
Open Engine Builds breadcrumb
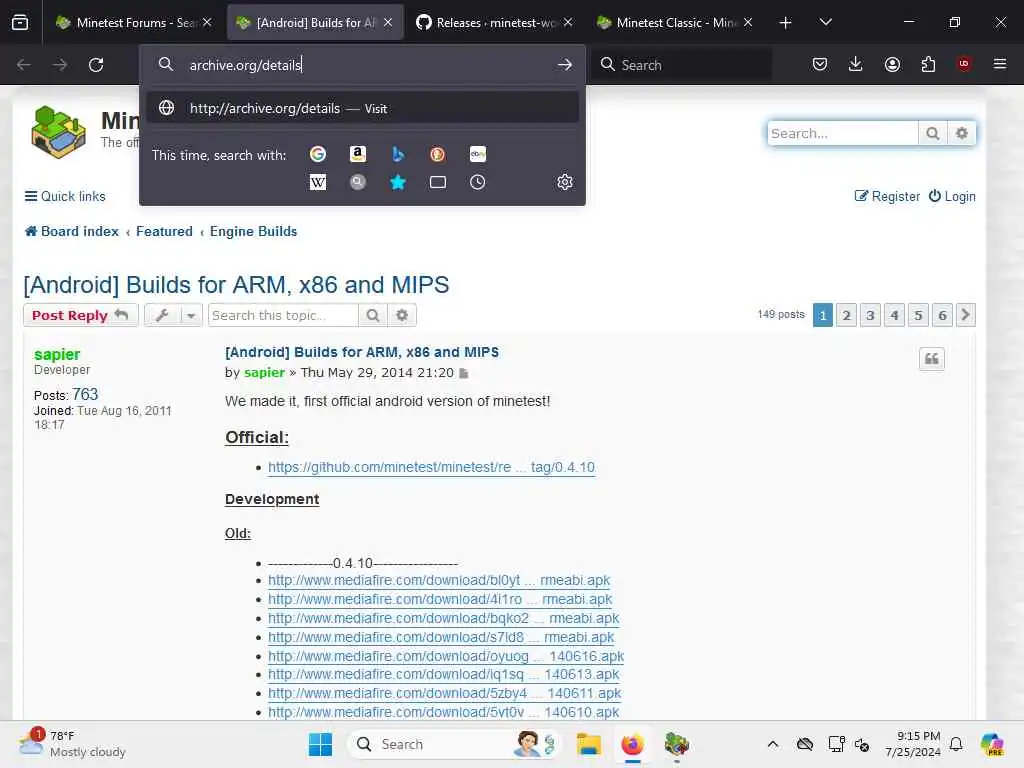[x=253, y=231]
